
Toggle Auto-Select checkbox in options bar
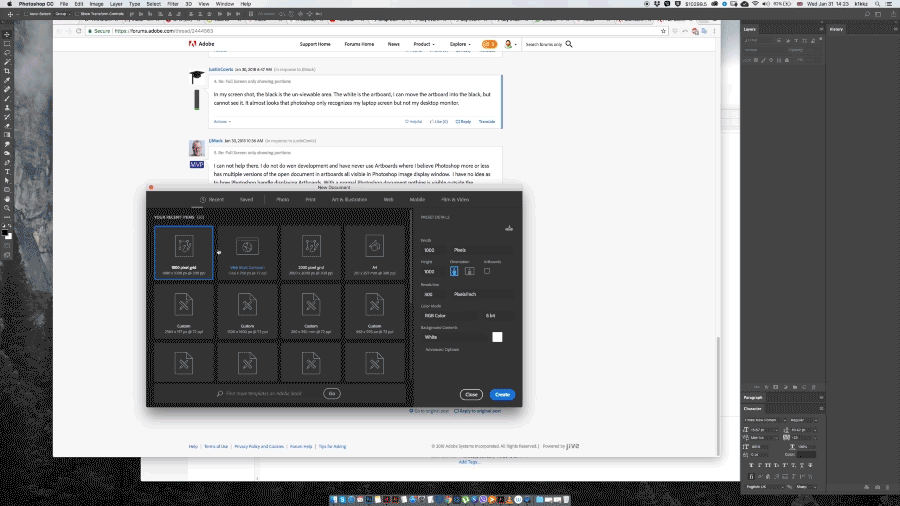tap(26, 14)
